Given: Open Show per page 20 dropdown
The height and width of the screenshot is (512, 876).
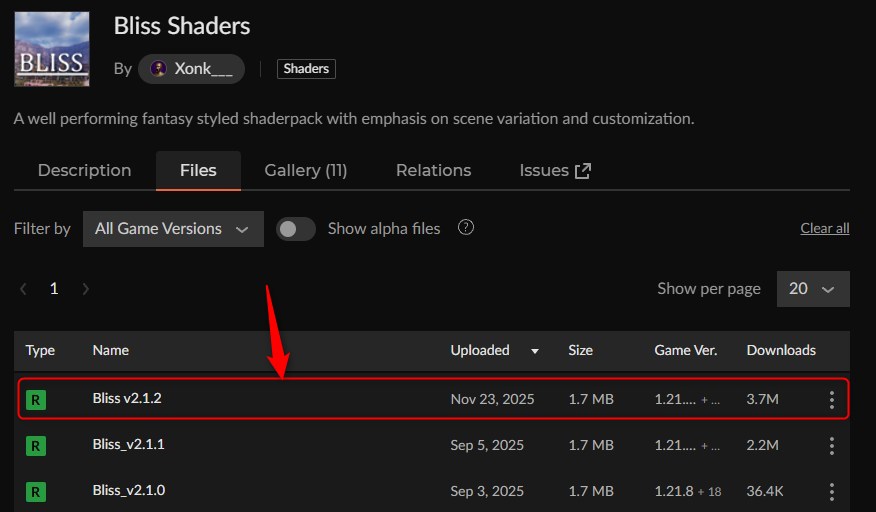Looking at the screenshot, I should pos(813,289).
